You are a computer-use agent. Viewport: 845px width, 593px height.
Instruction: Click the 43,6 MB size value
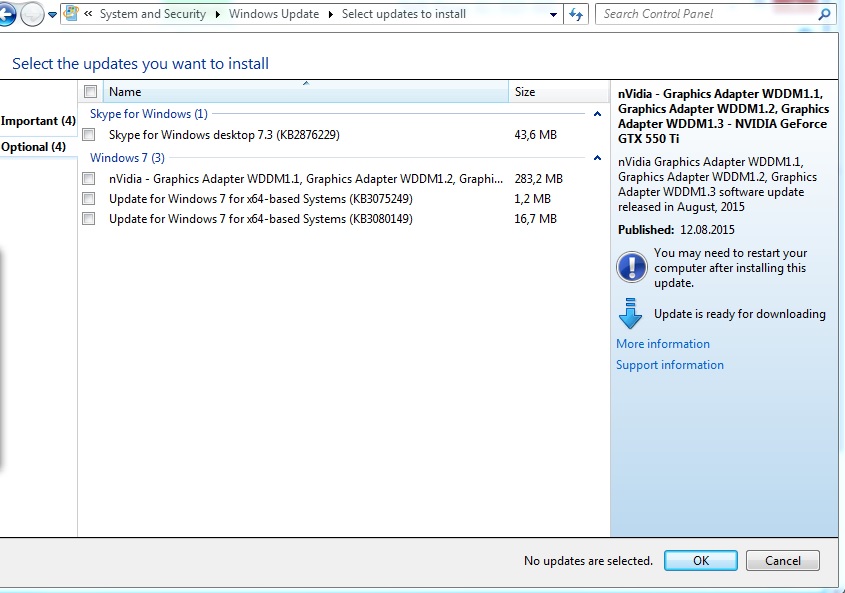tap(536, 135)
